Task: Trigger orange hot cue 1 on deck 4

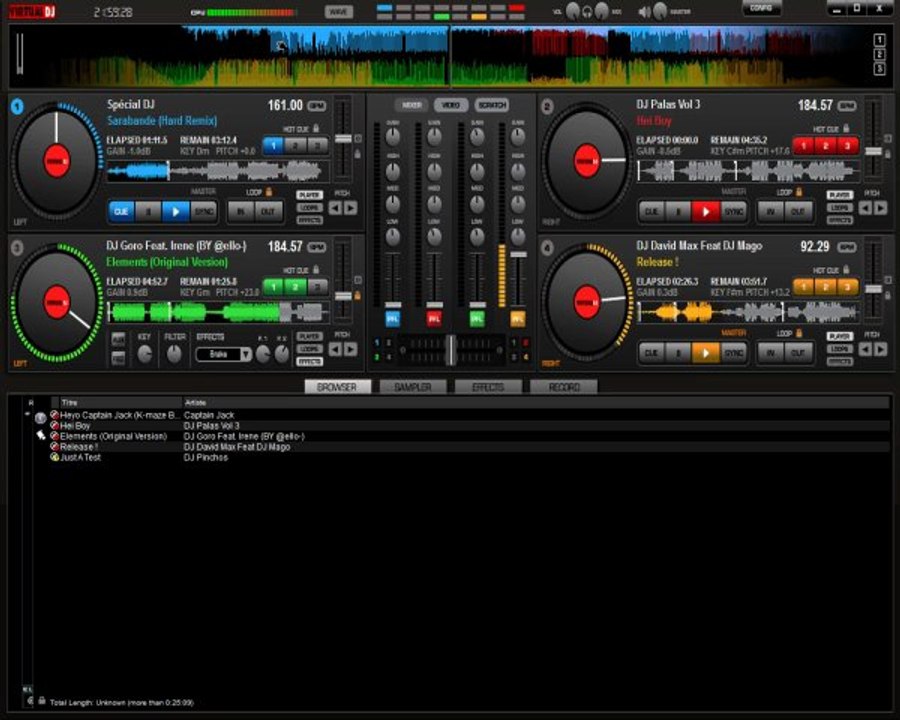Action: click(x=804, y=287)
